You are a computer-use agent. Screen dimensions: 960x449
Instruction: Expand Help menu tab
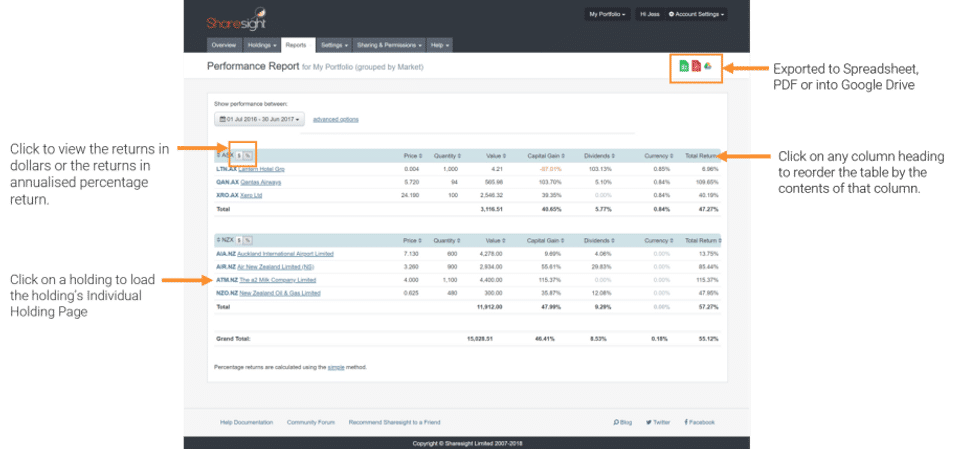pyautogui.click(x=440, y=45)
